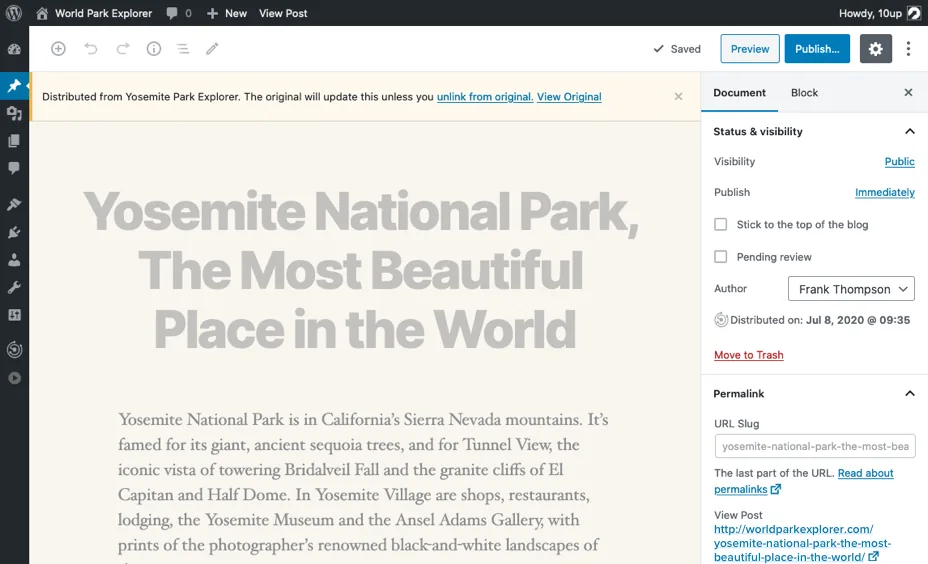The image size is (928, 564).
Task: Redo the last change
Action: point(123,49)
